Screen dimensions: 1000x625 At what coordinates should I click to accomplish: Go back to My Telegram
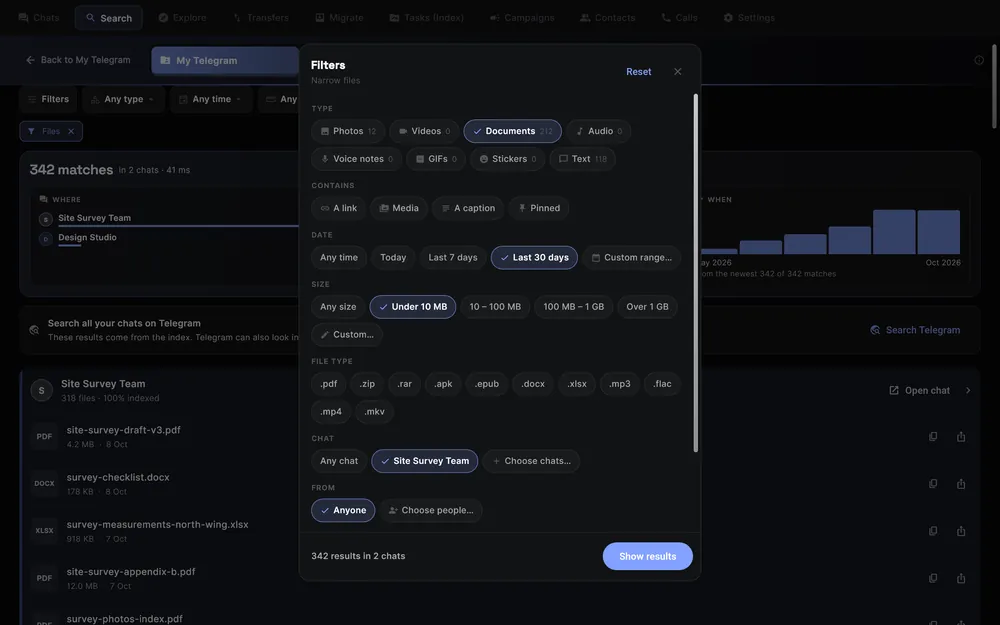pos(78,60)
